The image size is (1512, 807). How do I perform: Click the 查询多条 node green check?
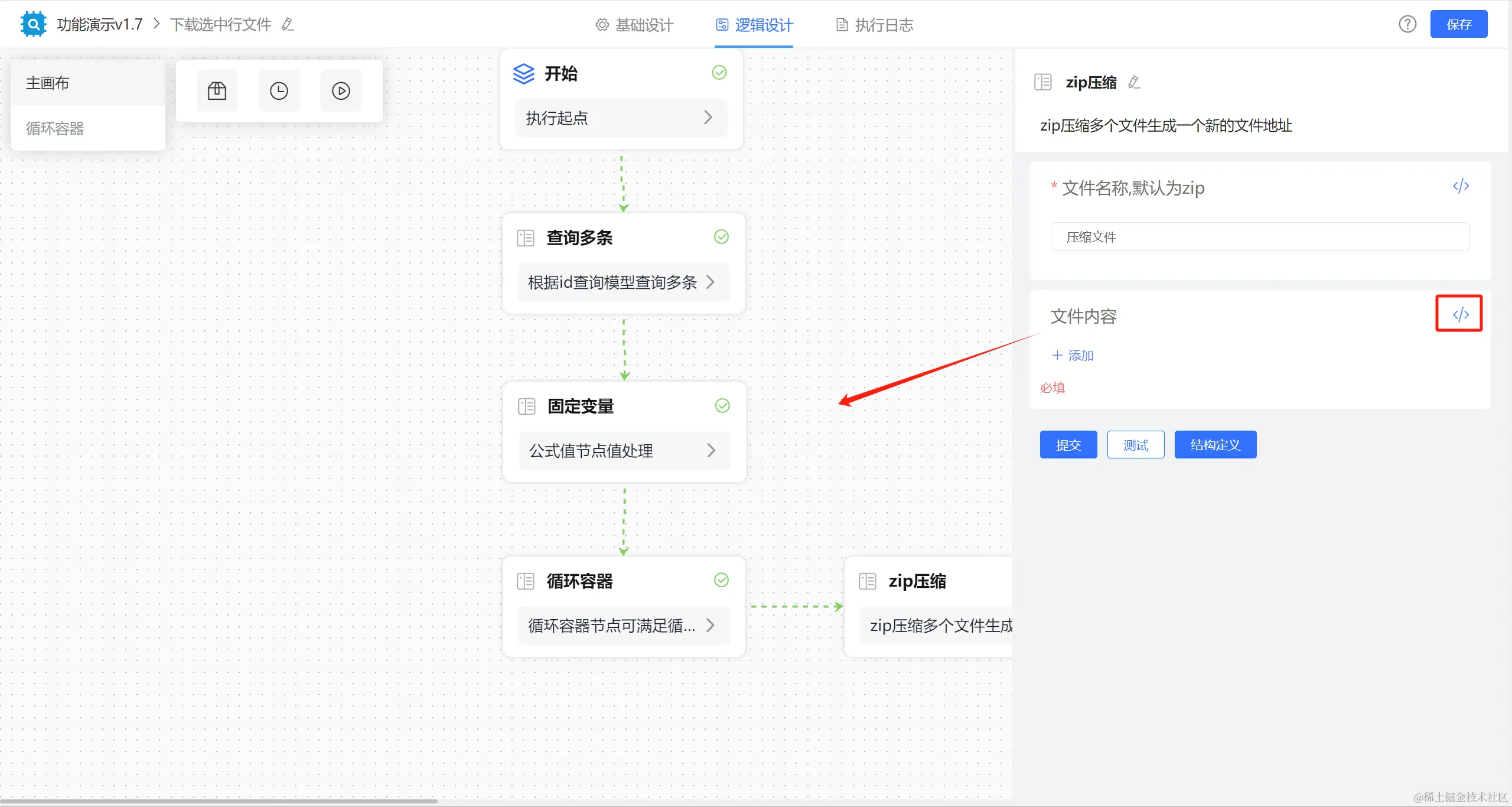point(721,237)
